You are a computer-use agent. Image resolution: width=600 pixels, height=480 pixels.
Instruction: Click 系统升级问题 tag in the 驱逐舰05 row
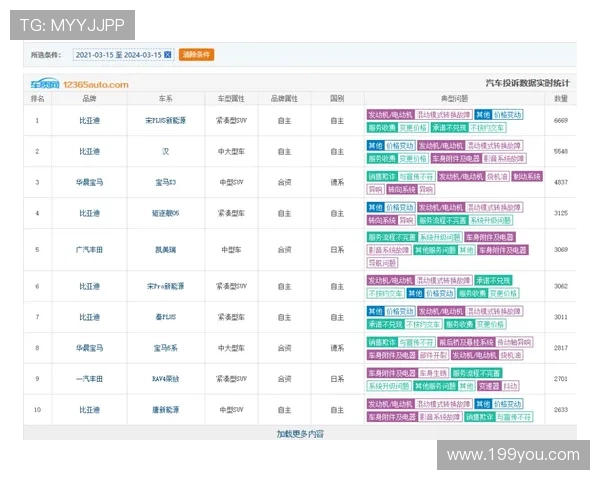[x=490, y=220]
